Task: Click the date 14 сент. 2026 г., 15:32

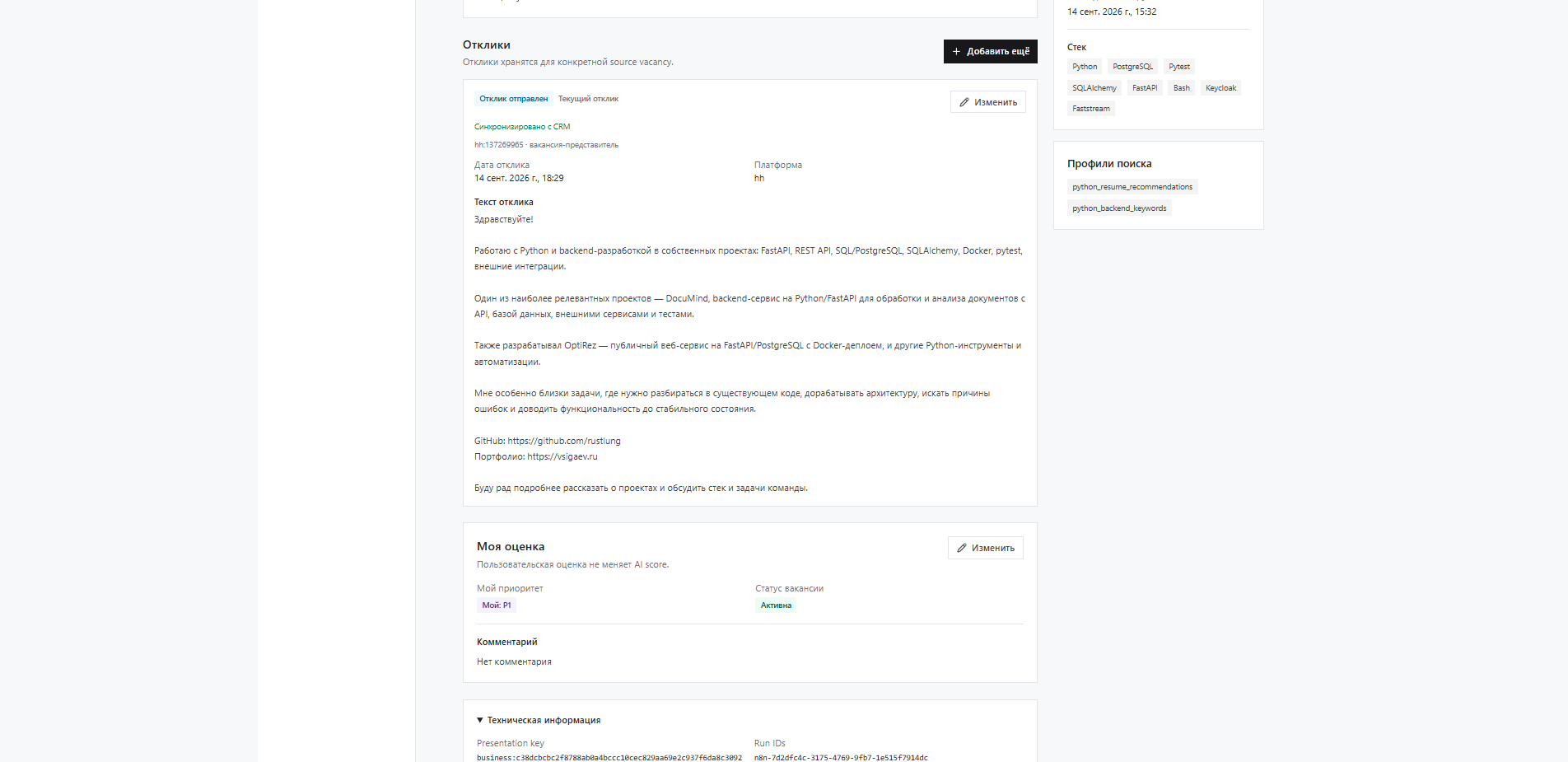Action: click(1112, 12)
